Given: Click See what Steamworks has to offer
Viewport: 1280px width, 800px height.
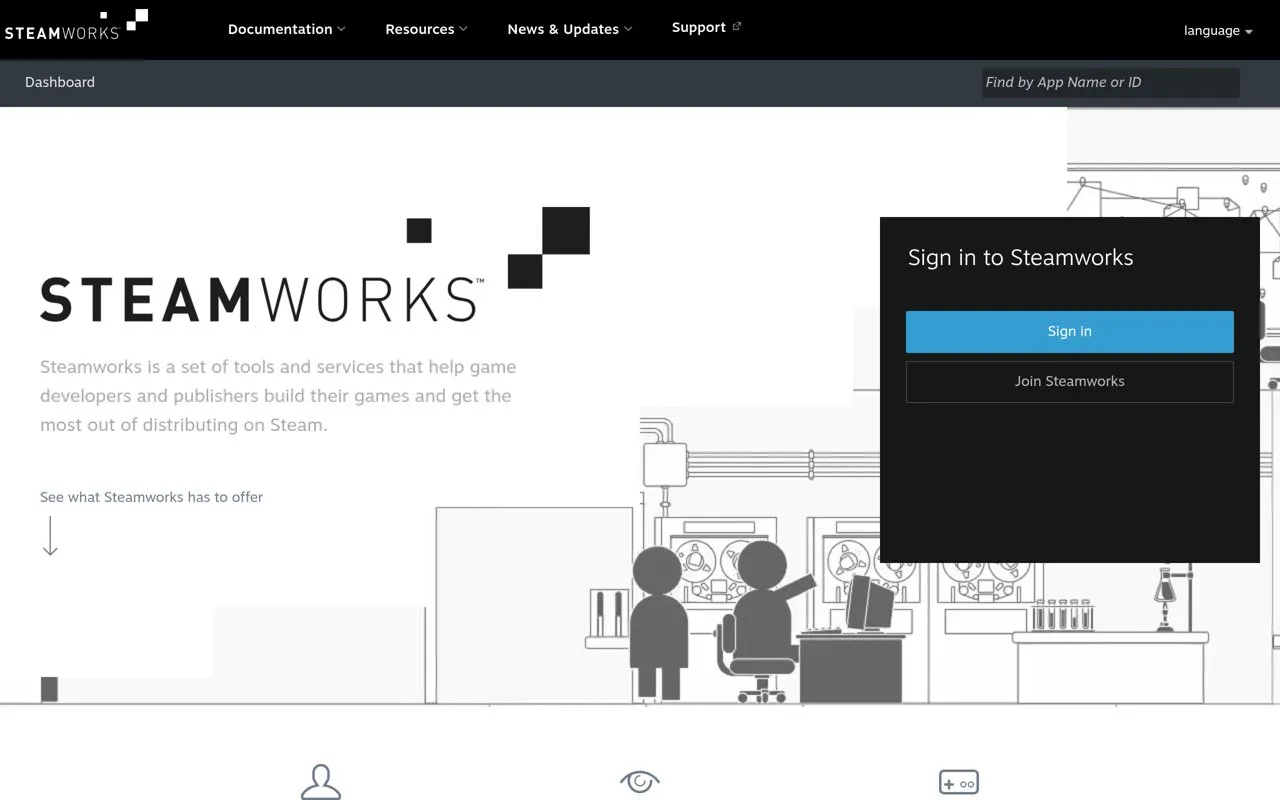Looking at the screenshot, I should pyautogui.click(x=151, y=497).
